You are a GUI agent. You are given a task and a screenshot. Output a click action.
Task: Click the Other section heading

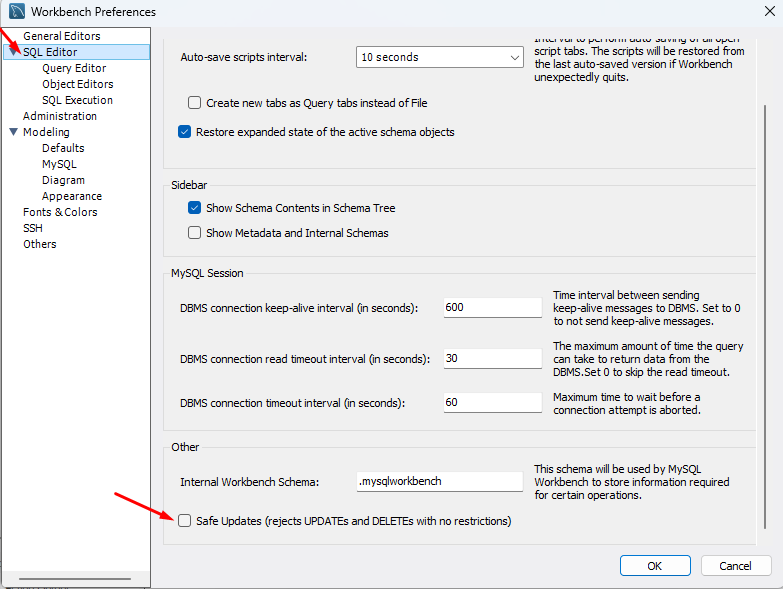(x=185, y=447)
